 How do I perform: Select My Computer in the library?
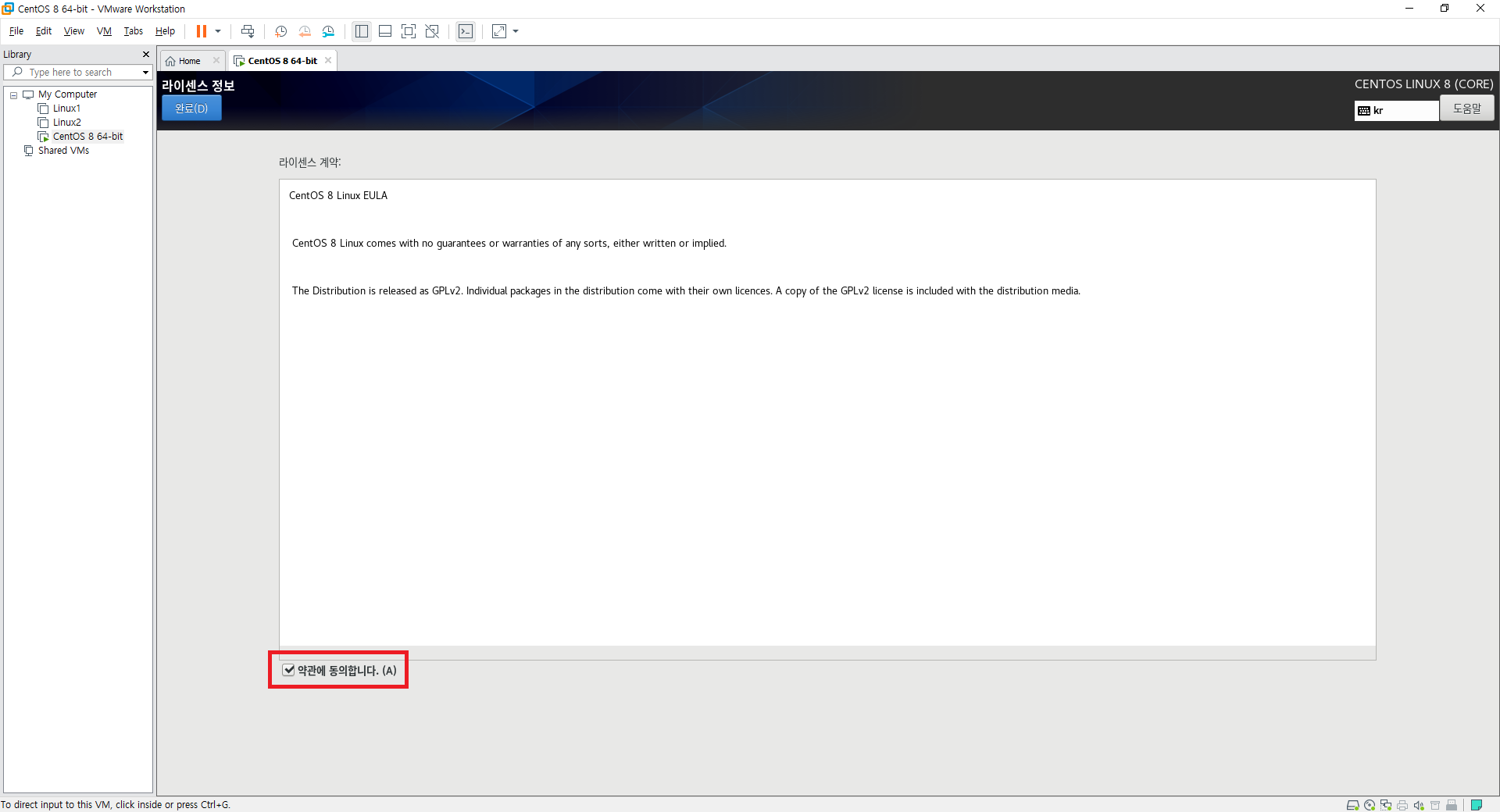tap(67, 94)
